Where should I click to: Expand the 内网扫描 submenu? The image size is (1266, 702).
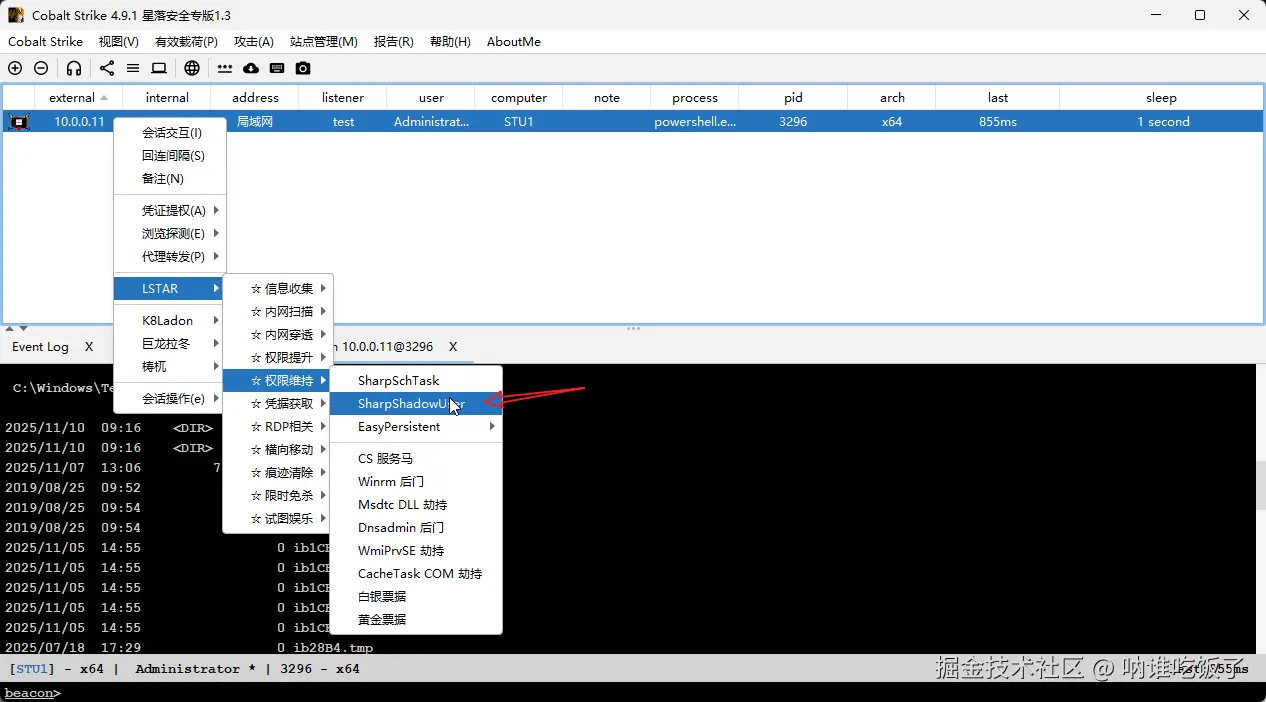click(x=278, y=312)
